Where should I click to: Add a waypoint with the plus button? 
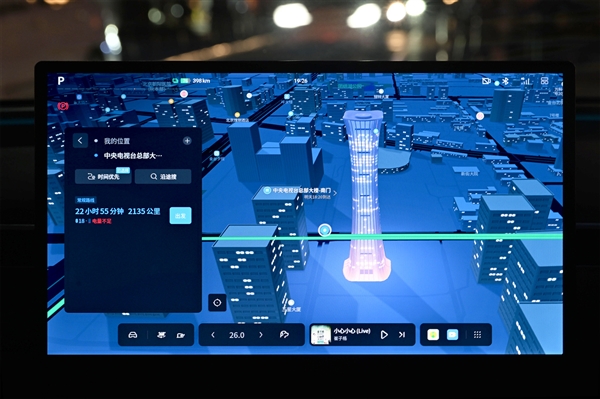coord(187,141)
